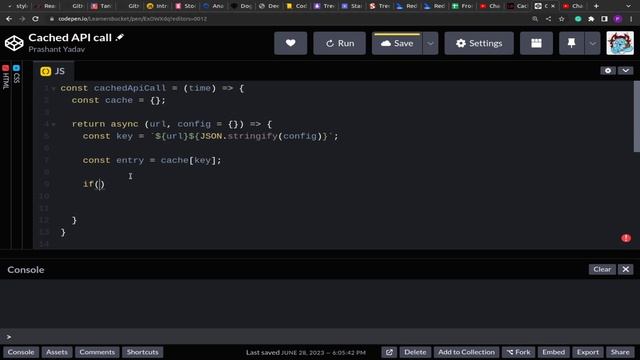
Task: Close the active CodePen browser tab
Action: pyautogui.click(x=553, y=6)
